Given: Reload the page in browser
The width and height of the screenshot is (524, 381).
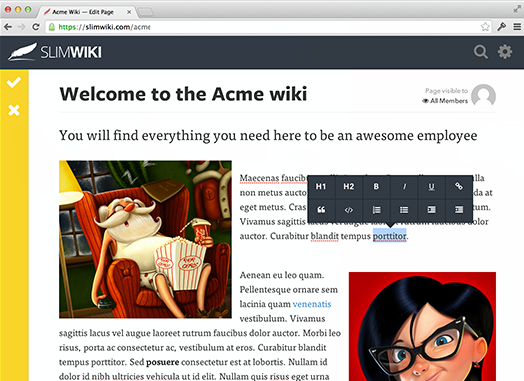Looking at the screenshot, I should (x=36, y=27).
